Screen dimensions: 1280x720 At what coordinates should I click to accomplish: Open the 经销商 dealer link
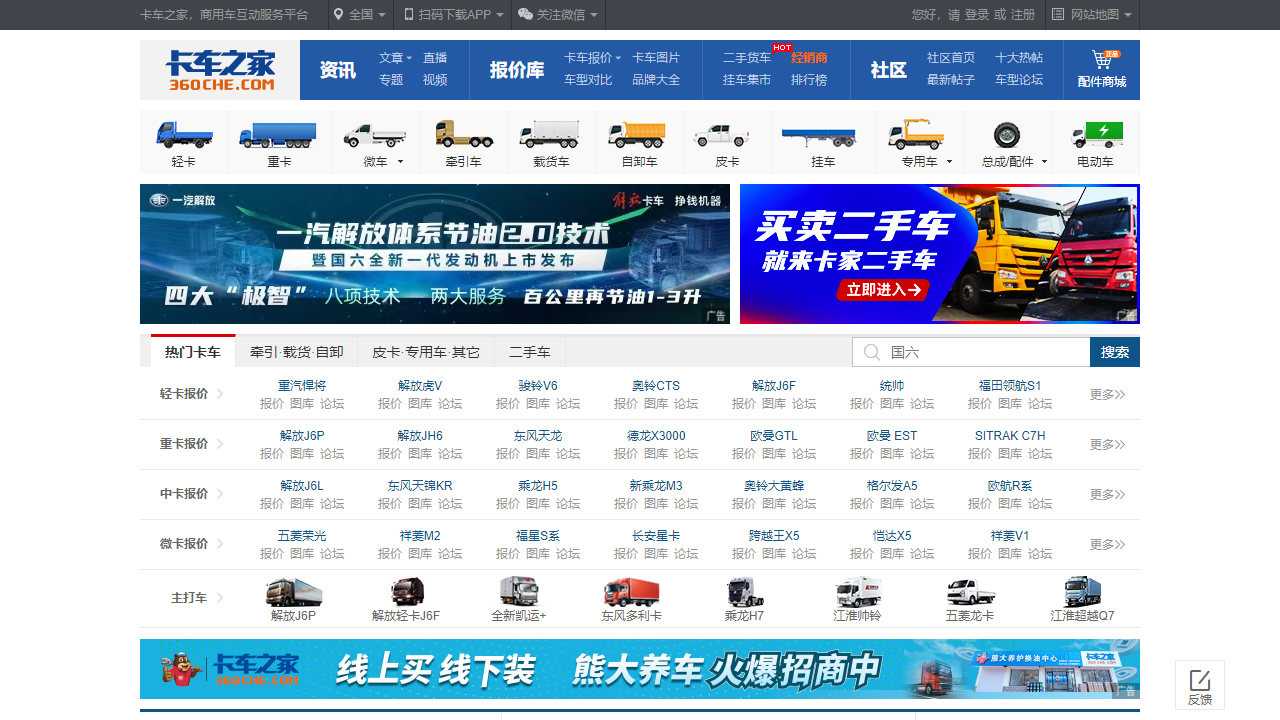click(x=809, y=58)
